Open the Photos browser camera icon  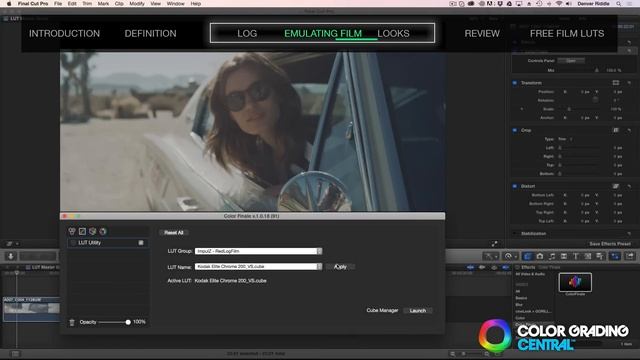tap(540, 256)
